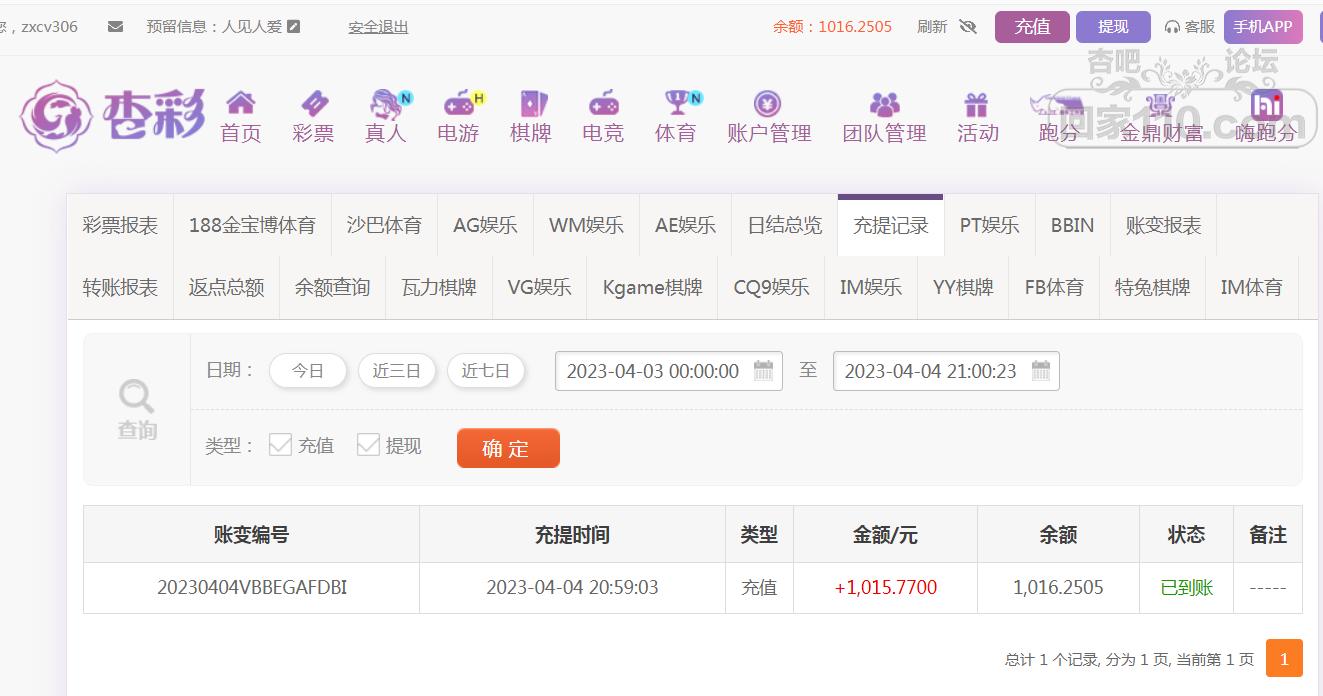Open 客服 customer service

click(1190, 27)
